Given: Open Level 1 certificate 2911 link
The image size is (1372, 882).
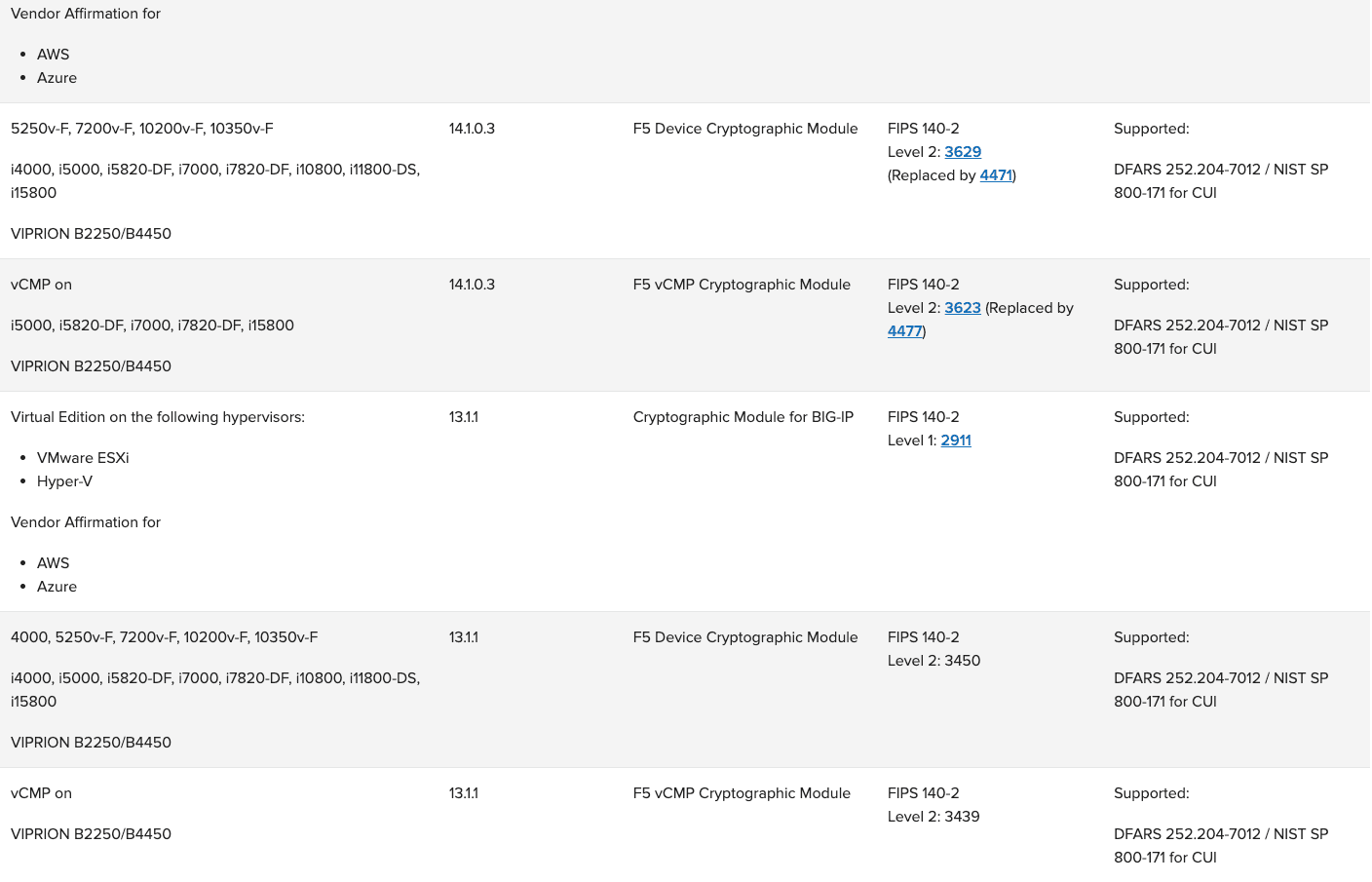Looking at the screenshot, I should pos(956,441).
